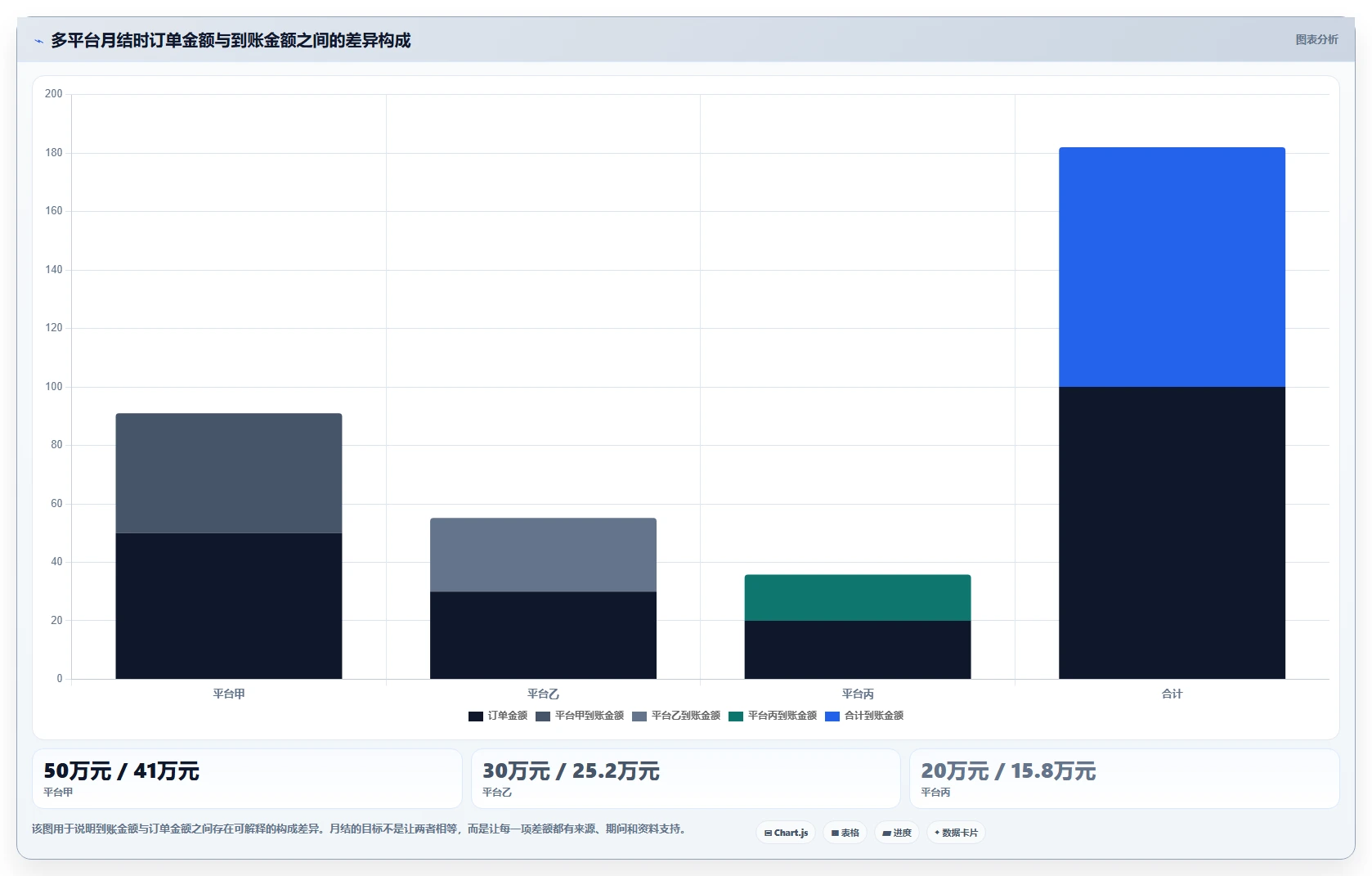
Task: Open the 图表分析 link in header
Action: [1316, 39]
